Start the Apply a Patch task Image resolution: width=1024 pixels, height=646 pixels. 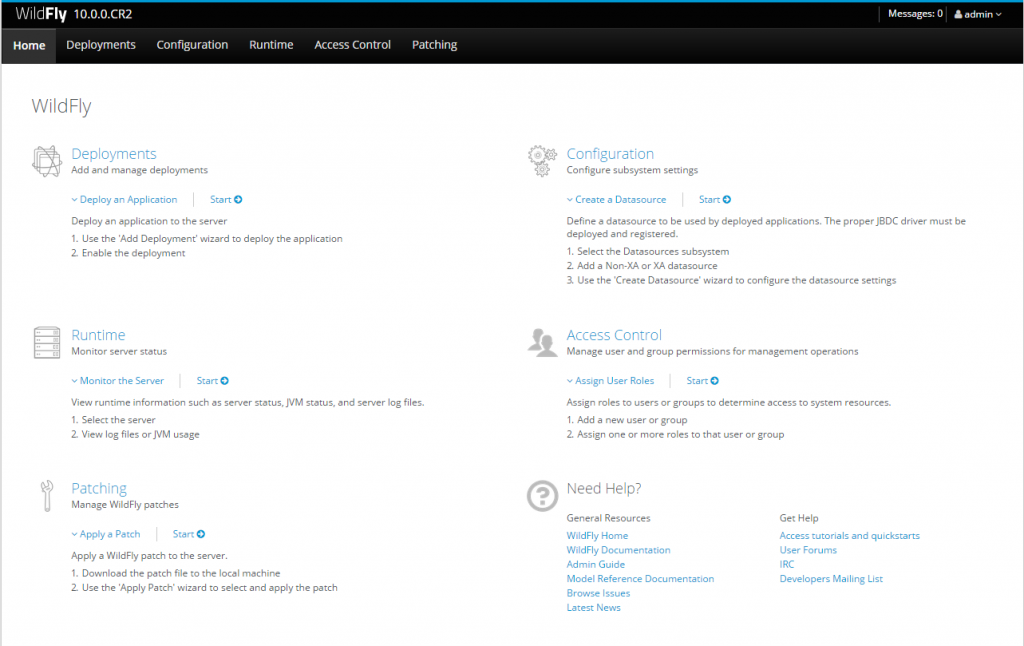189,534
